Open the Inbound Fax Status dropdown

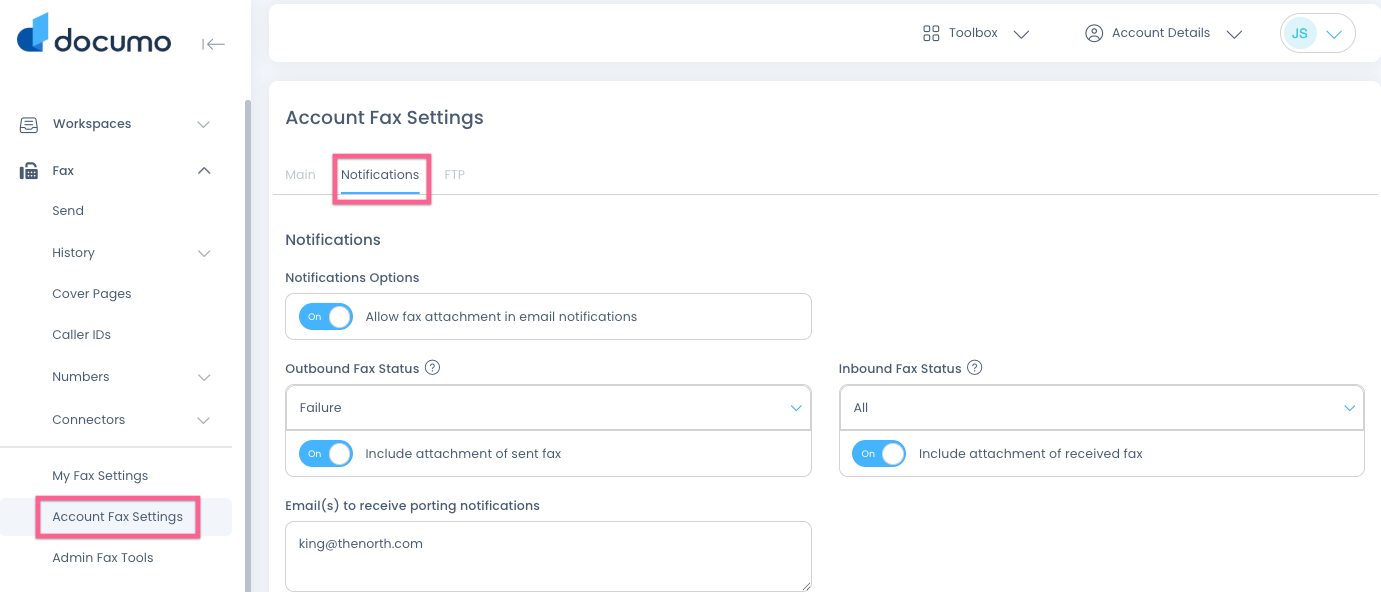(1101, 408)
